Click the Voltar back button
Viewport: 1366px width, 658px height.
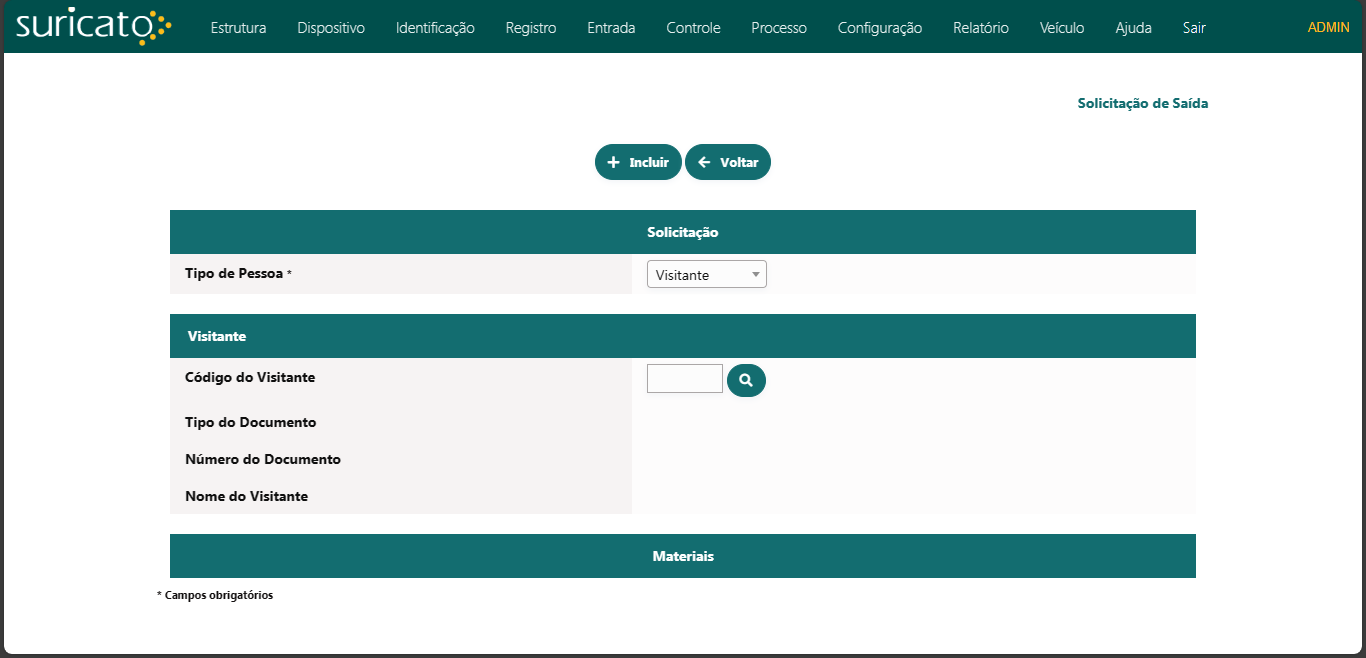728,162
